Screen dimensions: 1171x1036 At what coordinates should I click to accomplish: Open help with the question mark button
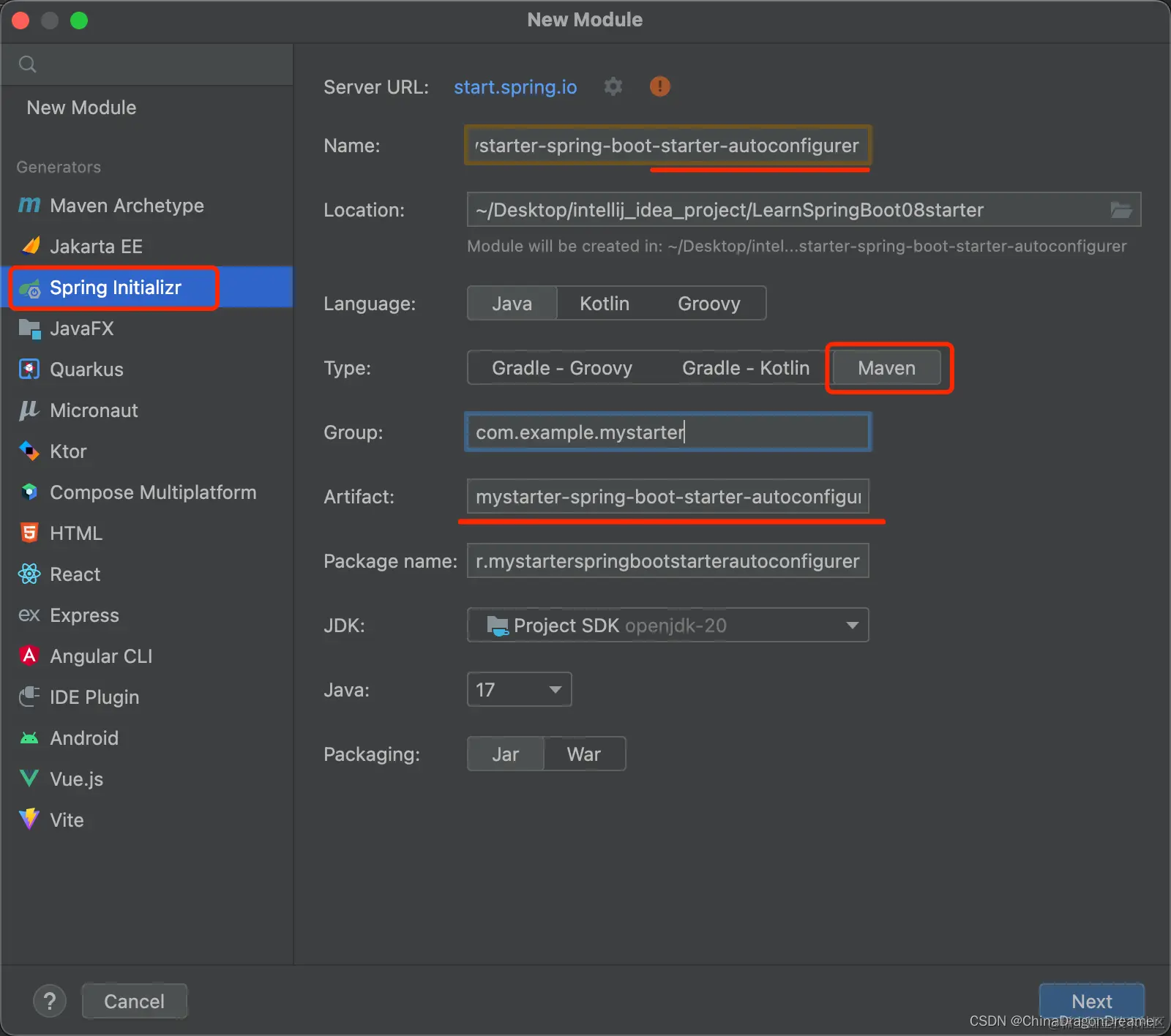(50, 1001)
